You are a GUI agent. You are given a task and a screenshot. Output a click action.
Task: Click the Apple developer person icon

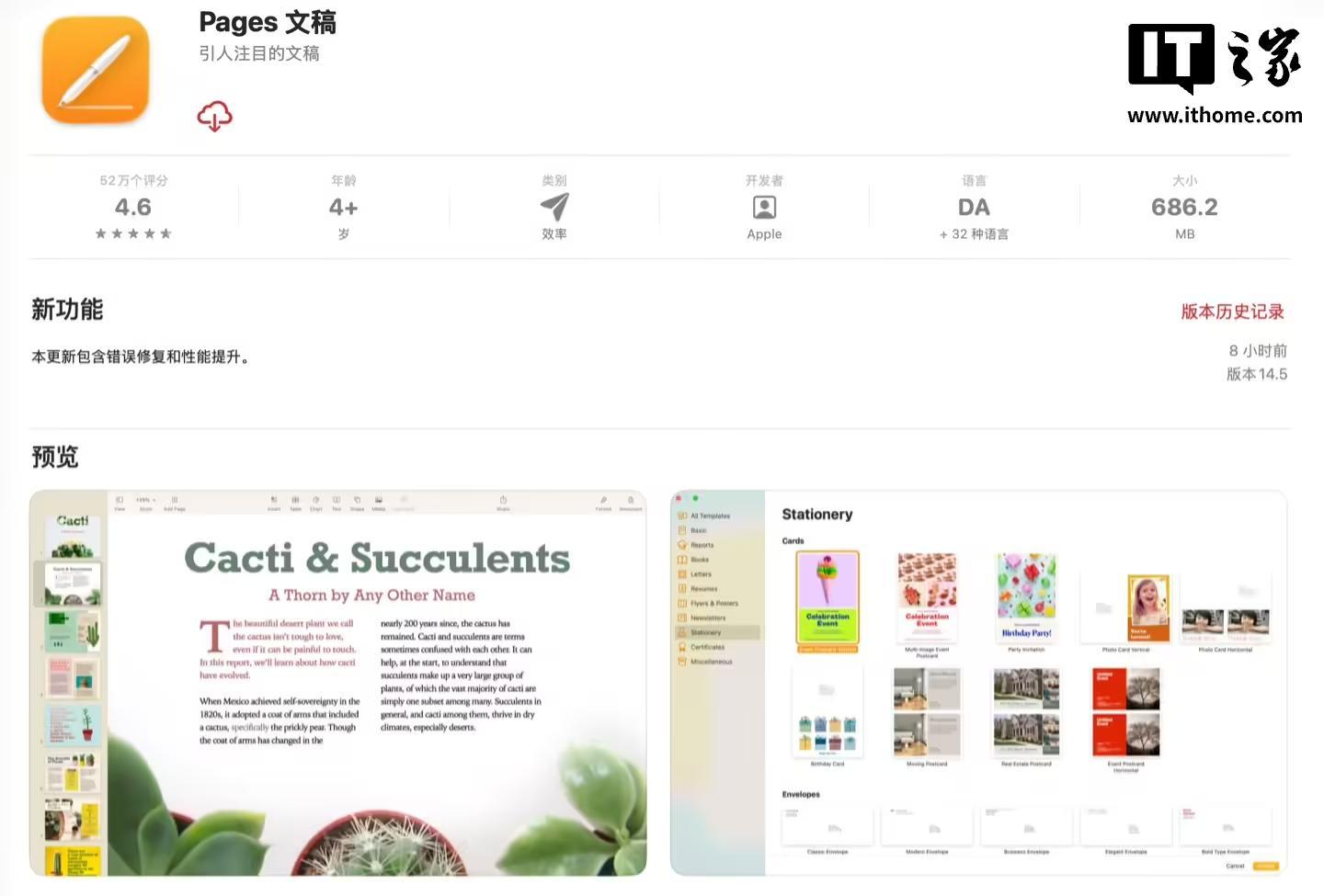click(x=764, y=207)
